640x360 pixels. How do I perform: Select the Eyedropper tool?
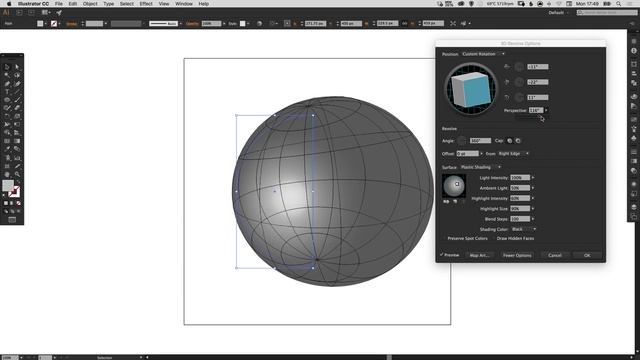tap(7, 149)
